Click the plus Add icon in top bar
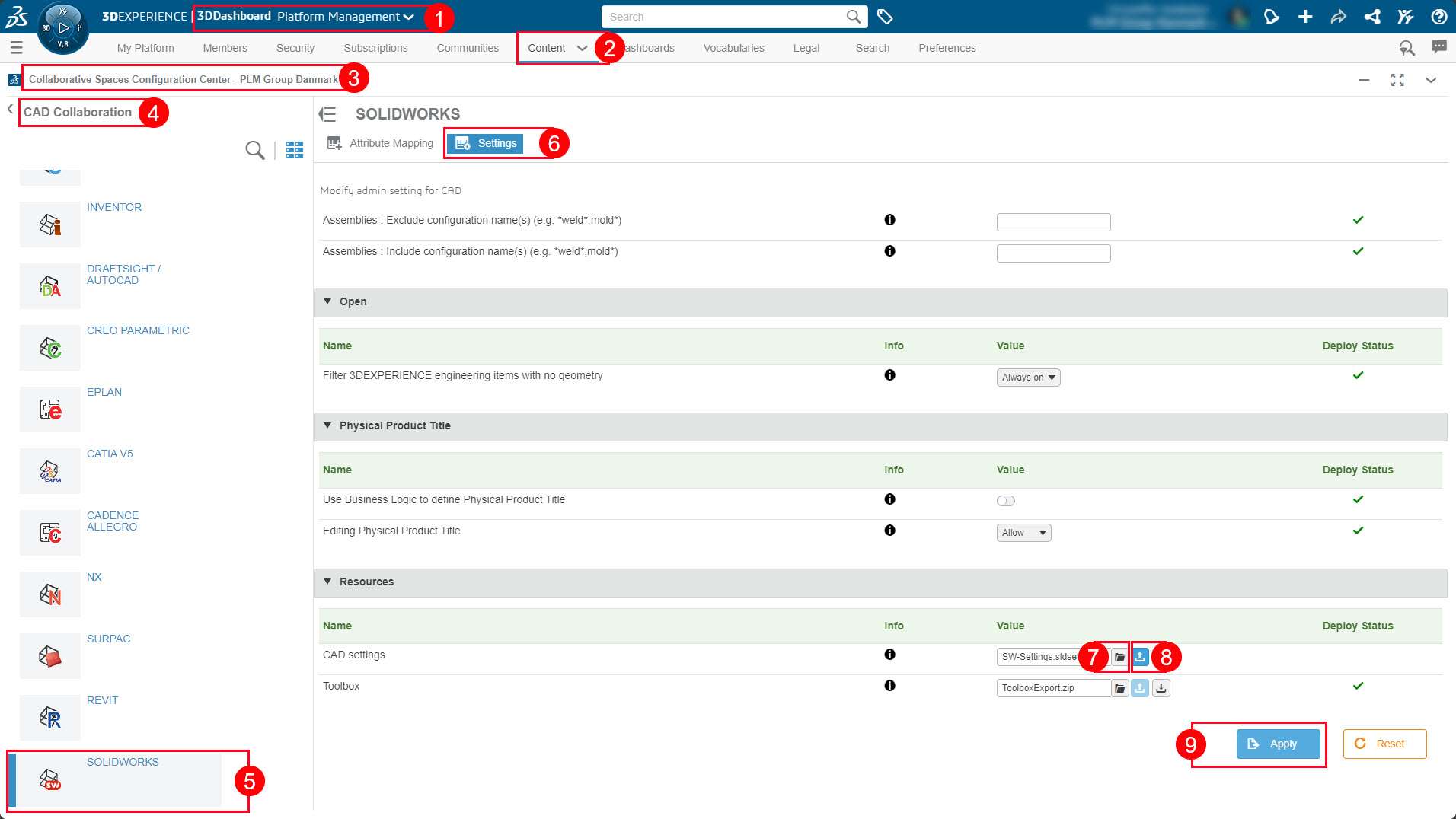 1305,17
